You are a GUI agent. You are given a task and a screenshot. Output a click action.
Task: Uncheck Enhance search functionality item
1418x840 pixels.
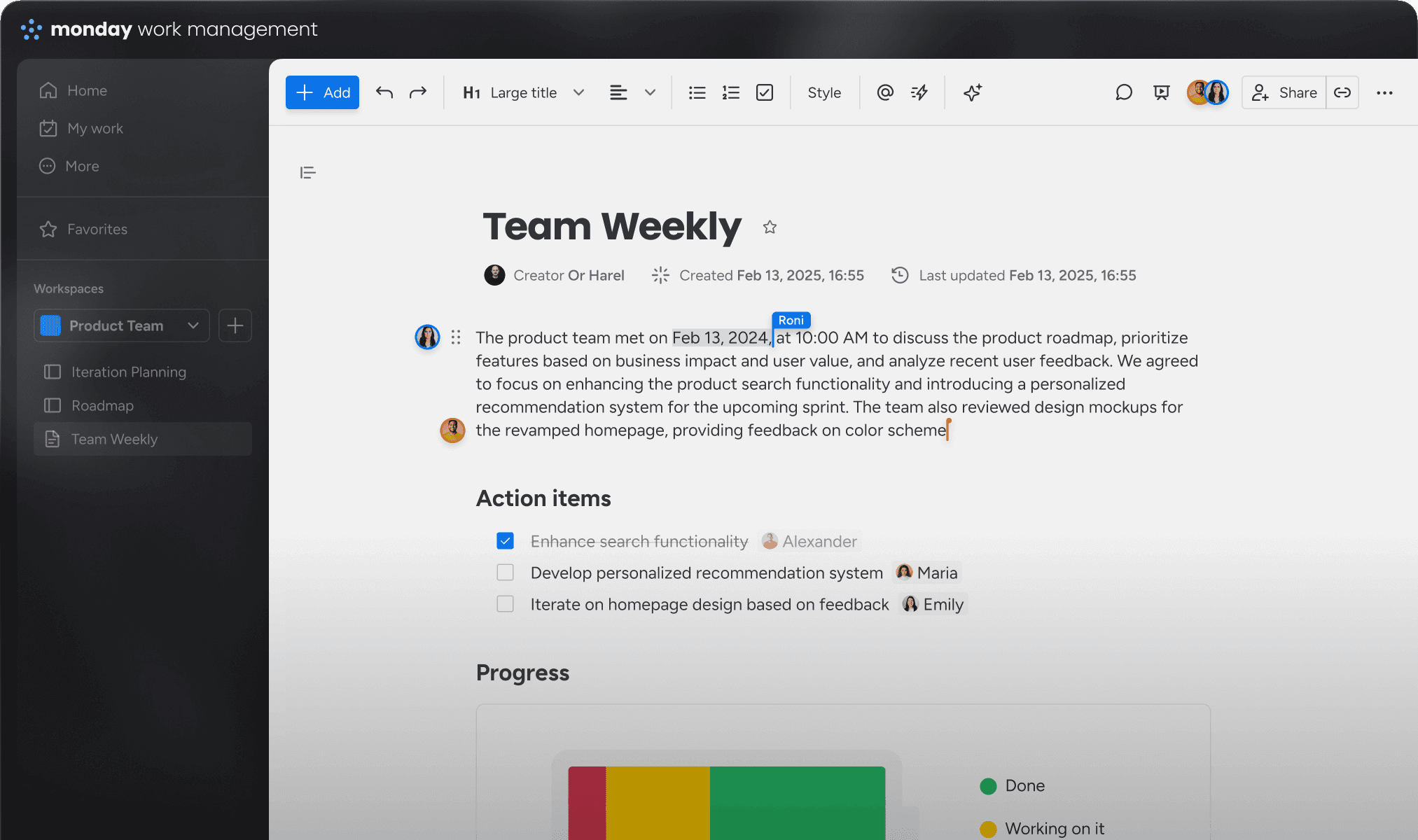coord(505,541)
